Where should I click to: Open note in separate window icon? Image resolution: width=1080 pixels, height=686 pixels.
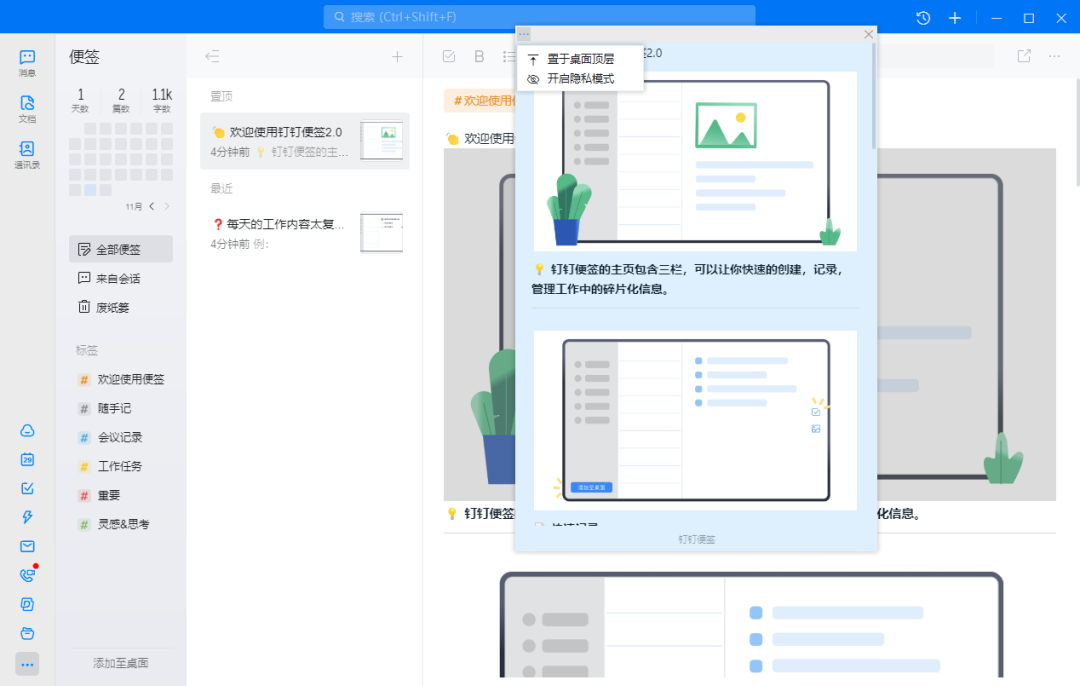point(1024,56)
